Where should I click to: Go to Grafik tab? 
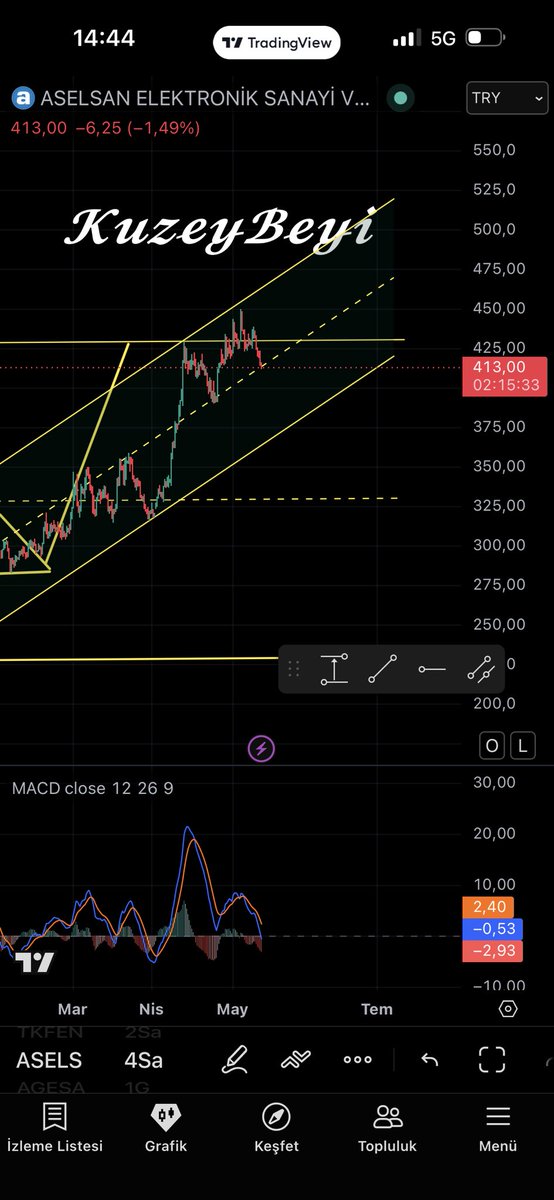[166, 1128]
